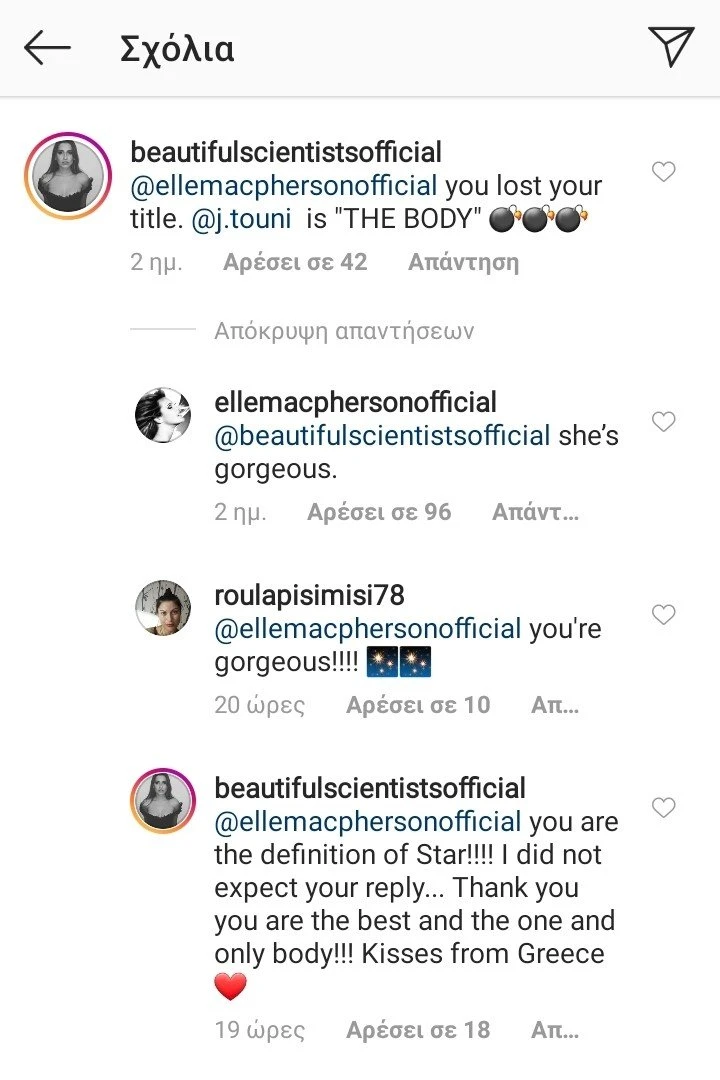Like roulapisimisi78's "you're gorgeous" reply

(663, 614)
